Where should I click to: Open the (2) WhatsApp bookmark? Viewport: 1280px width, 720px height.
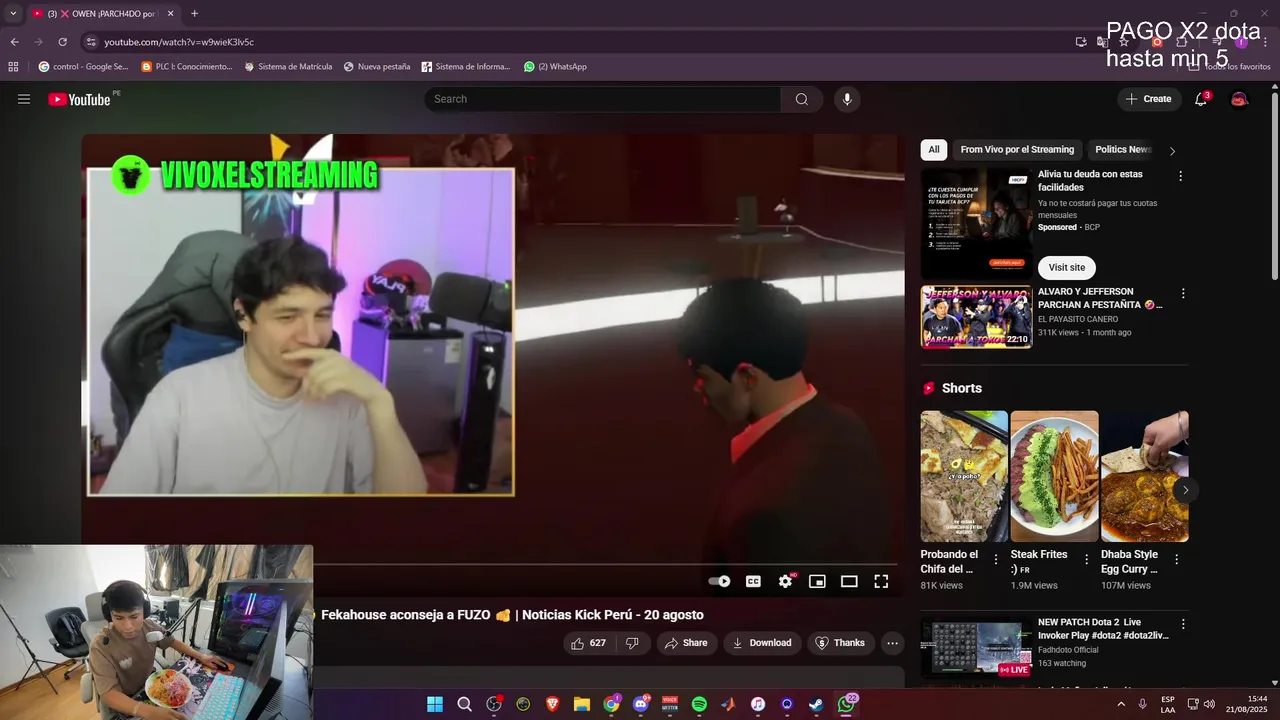tap(555, 67)
